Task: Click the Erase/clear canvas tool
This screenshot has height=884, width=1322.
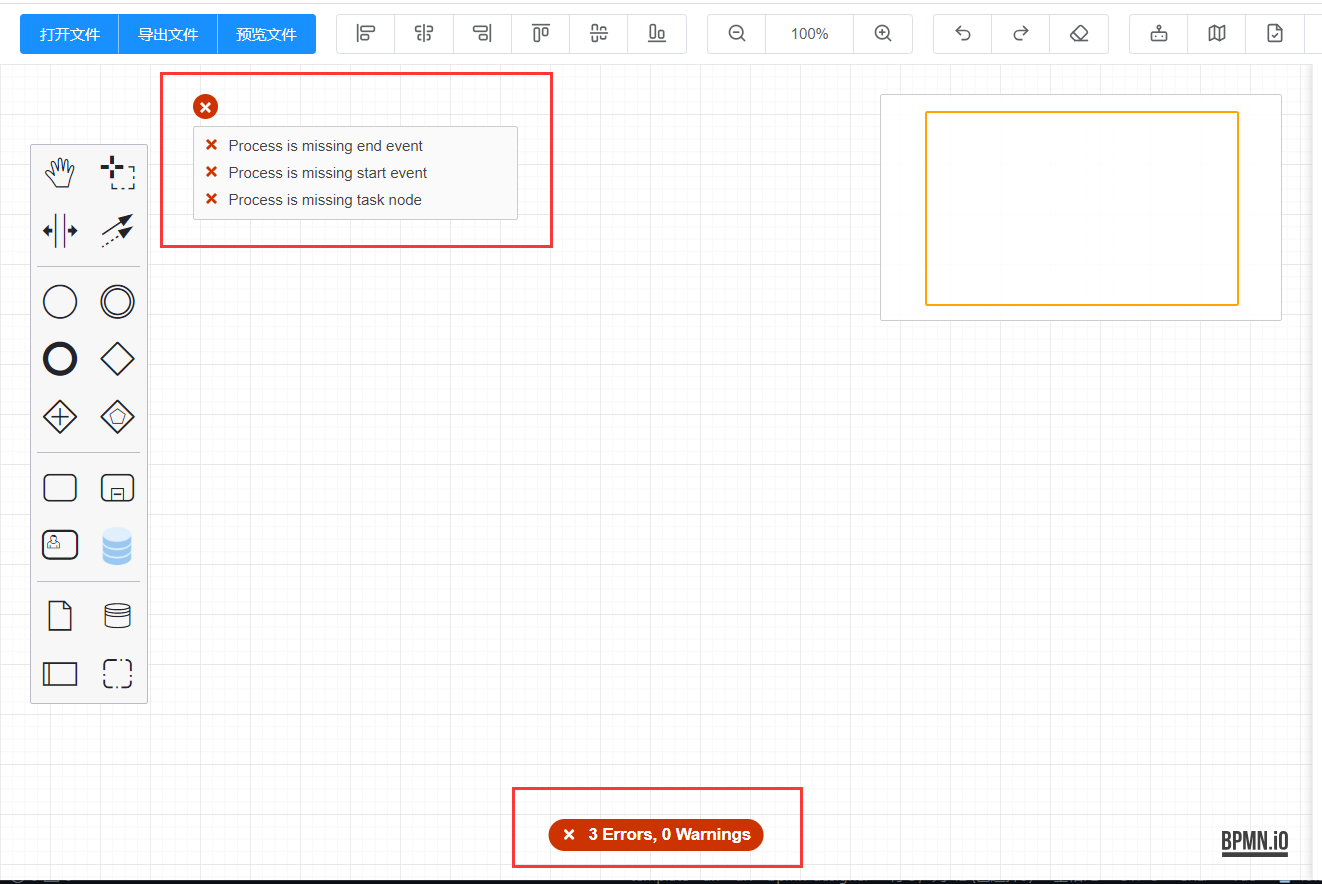Action: pos(1079,33)
